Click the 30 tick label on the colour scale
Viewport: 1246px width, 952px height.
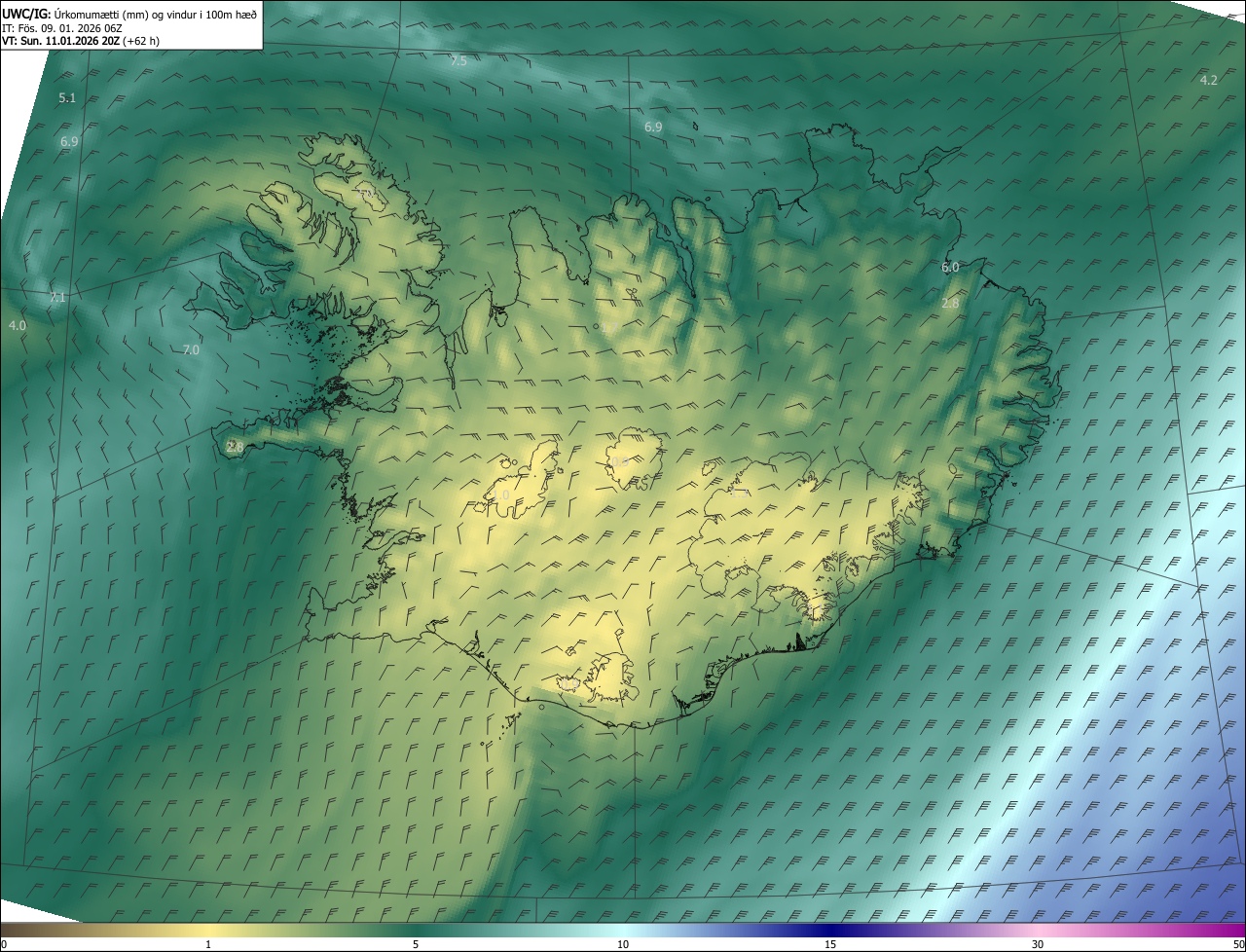pos(1038,945)
